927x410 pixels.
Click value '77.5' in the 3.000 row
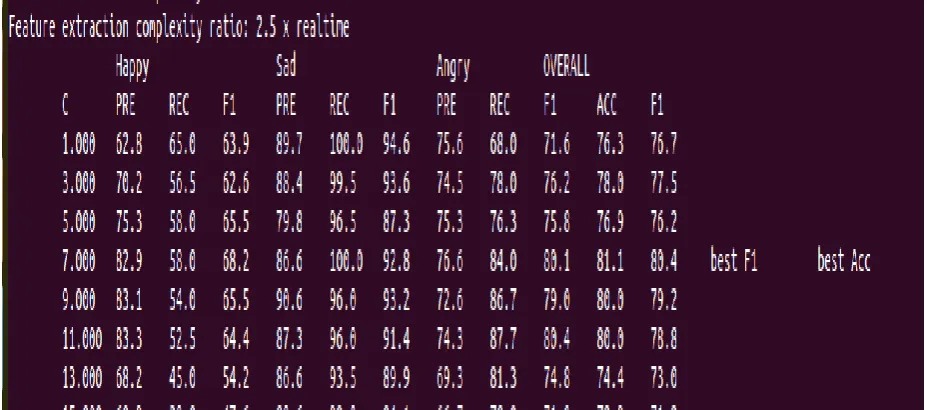point(663,183)
